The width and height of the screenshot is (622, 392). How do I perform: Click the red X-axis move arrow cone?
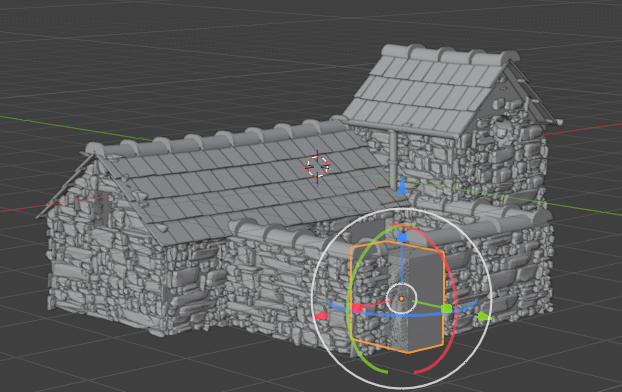pos(320,316)
